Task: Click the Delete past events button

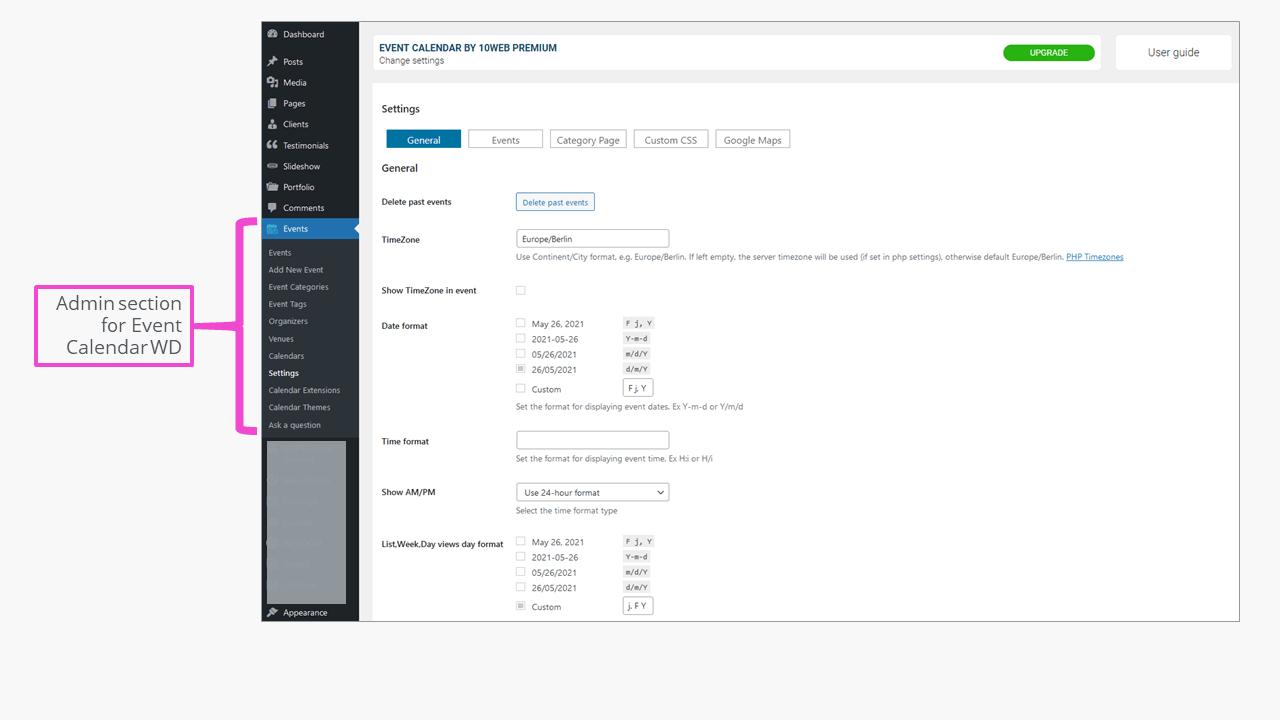Action: (555, 201)
